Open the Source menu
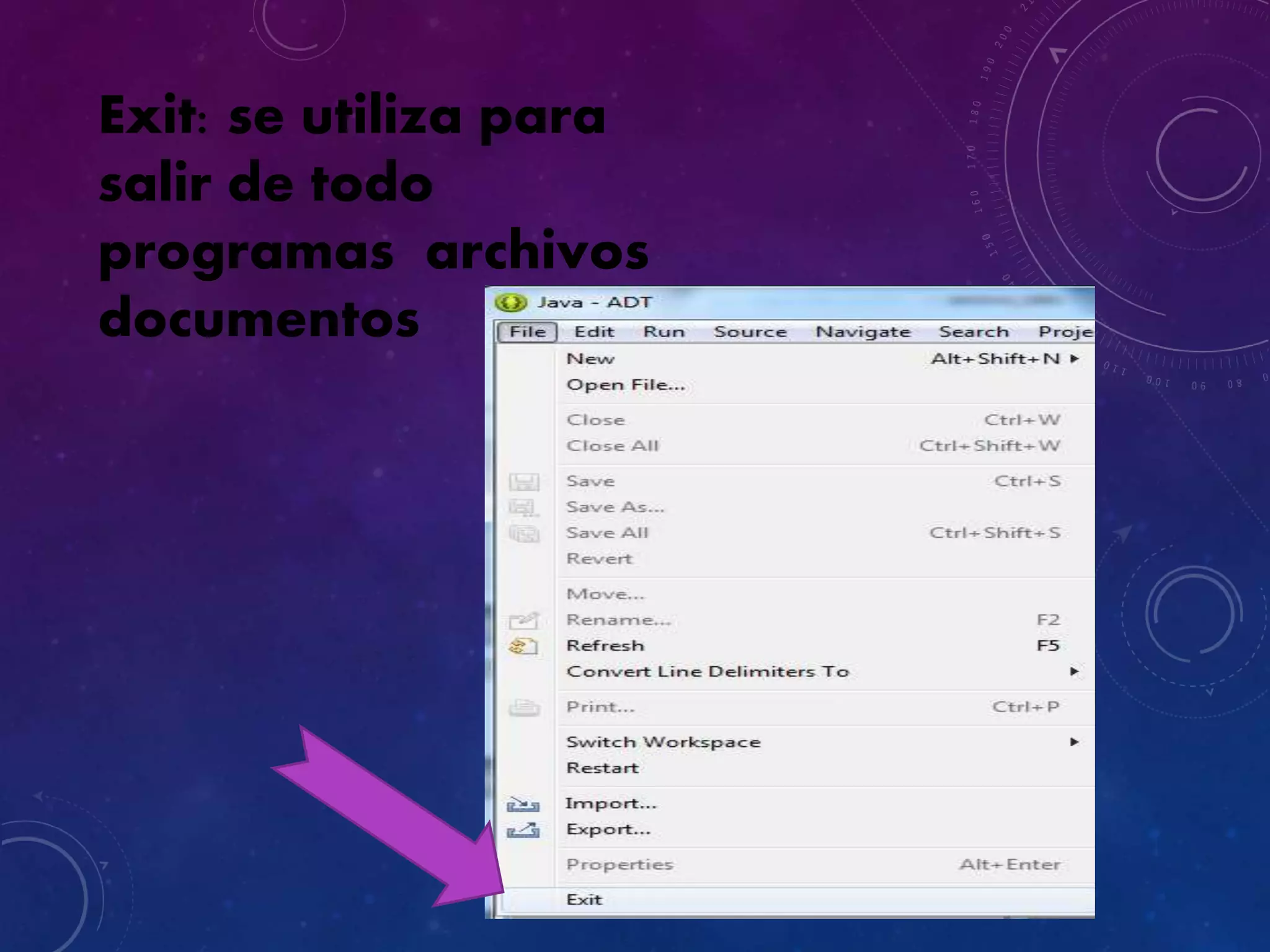The width and height of the screenshot is (1270, 952). point(750,332)
